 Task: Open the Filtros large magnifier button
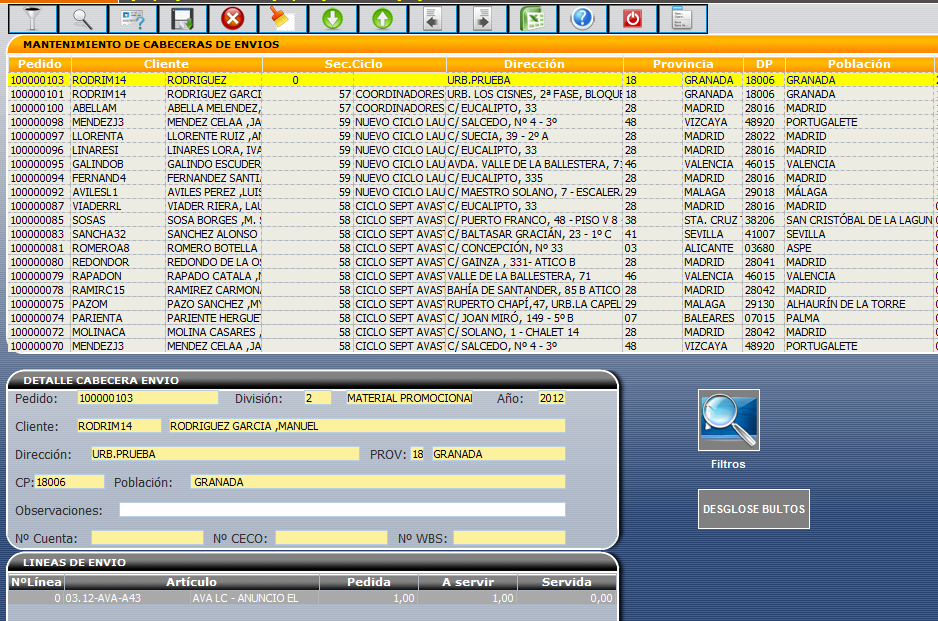pos(728,420)
